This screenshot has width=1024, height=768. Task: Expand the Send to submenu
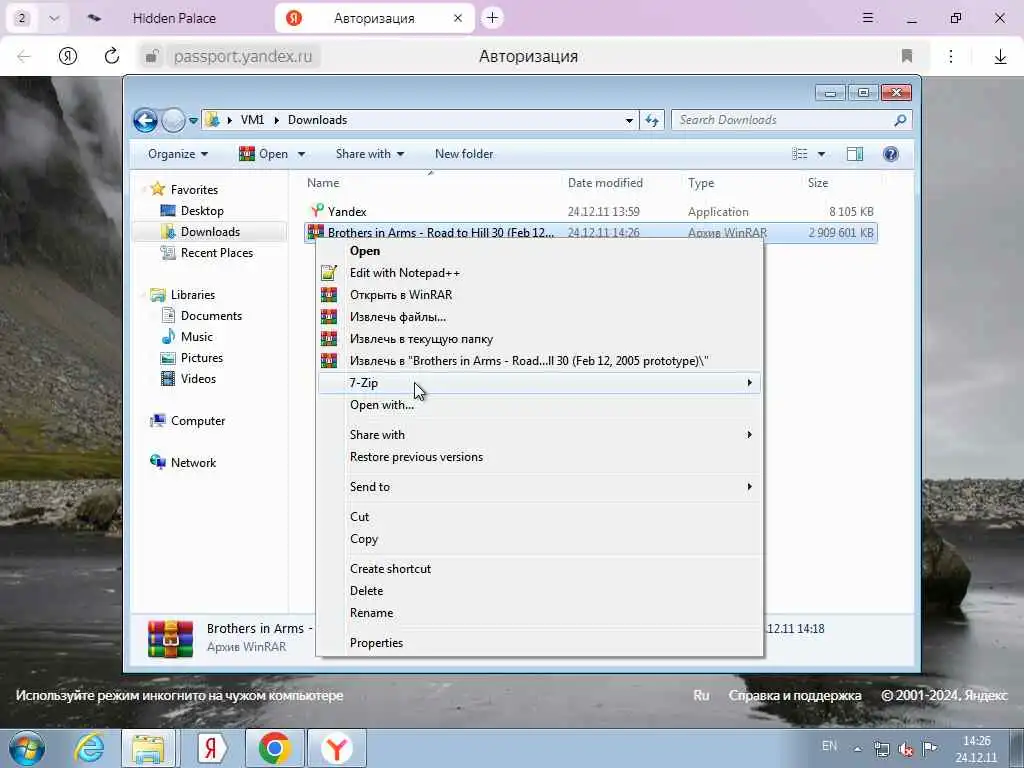[x=539, y=487]
